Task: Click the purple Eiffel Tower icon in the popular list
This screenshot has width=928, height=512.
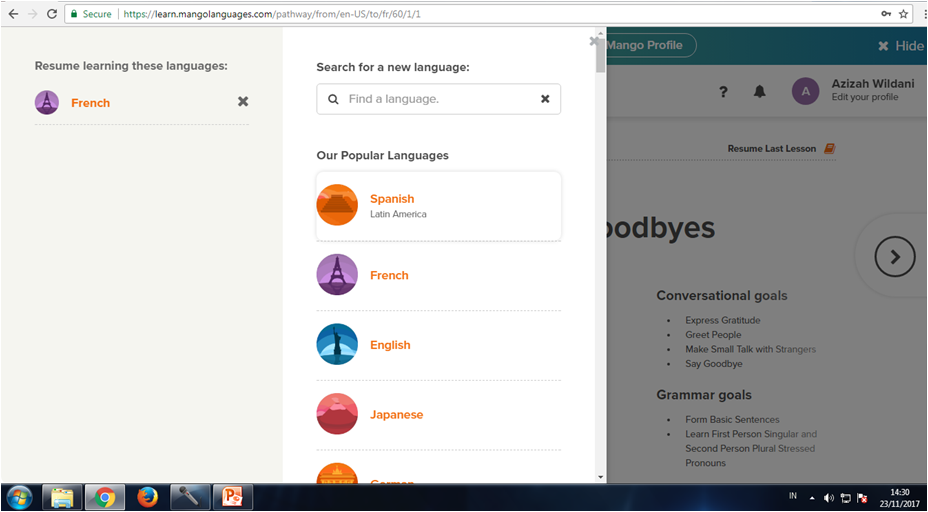Action: pyautogui.click(x=337, y=275)
